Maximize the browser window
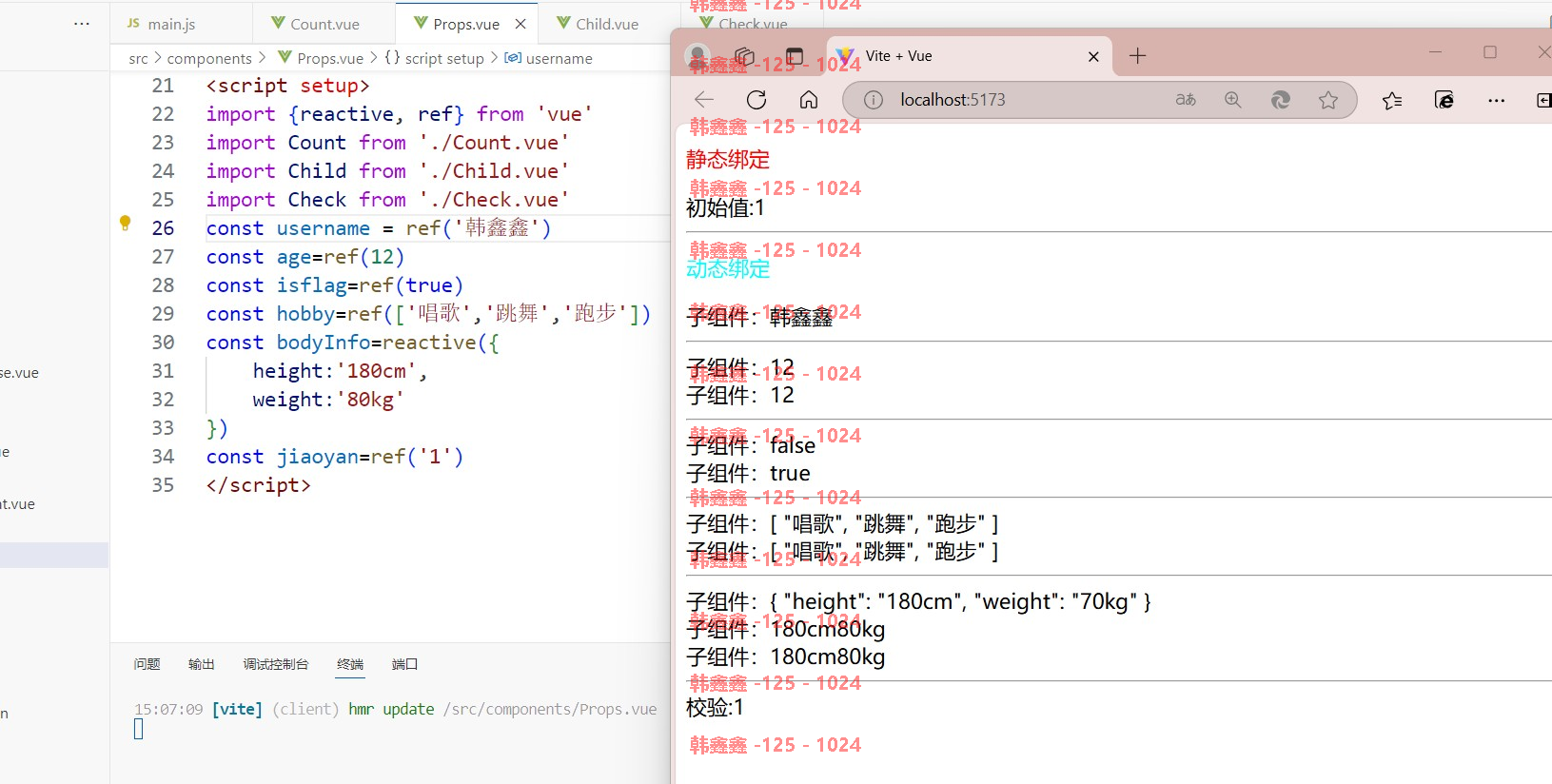This screenshot has height=784, width=1552. point(1490,52)
